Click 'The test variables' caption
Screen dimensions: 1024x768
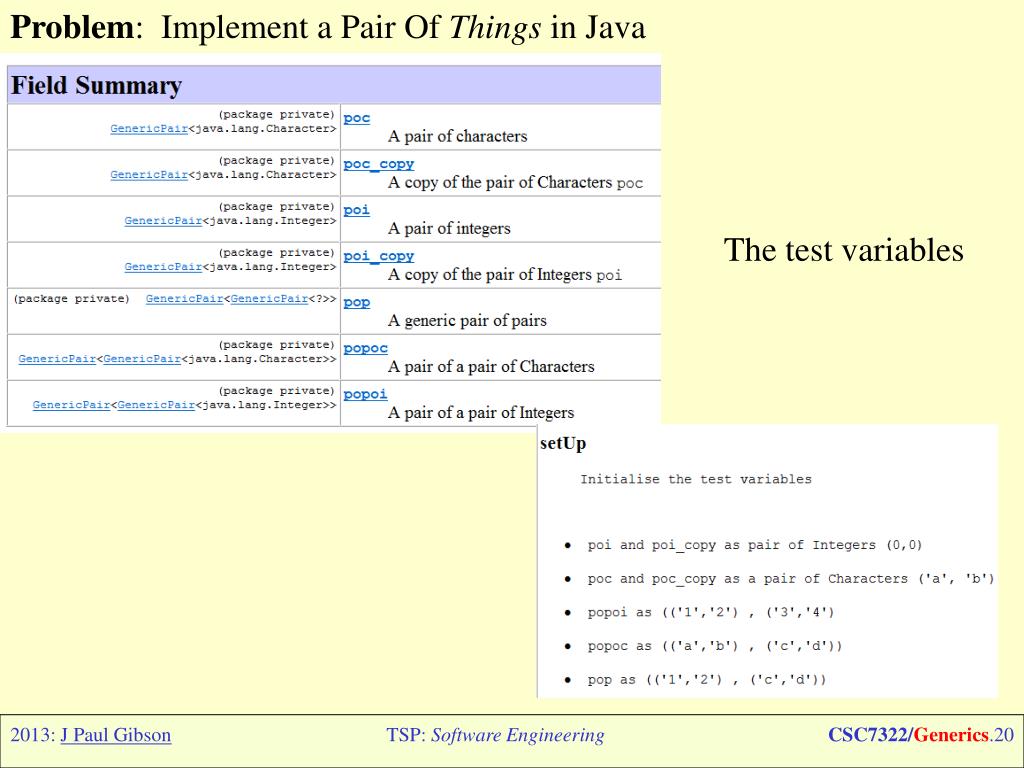843,250
